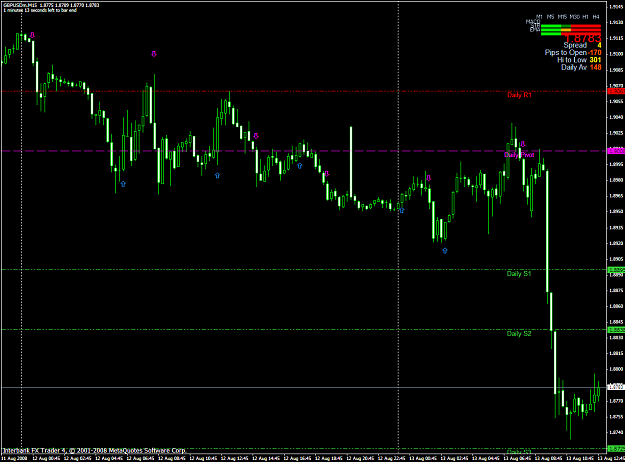Select the Daily R1 line label

519,95
